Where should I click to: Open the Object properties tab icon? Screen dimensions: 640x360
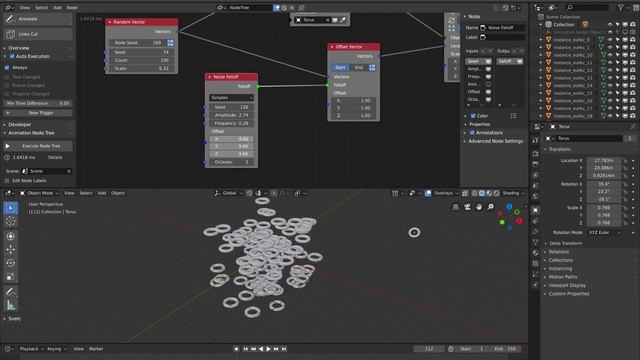coord(536,210)
